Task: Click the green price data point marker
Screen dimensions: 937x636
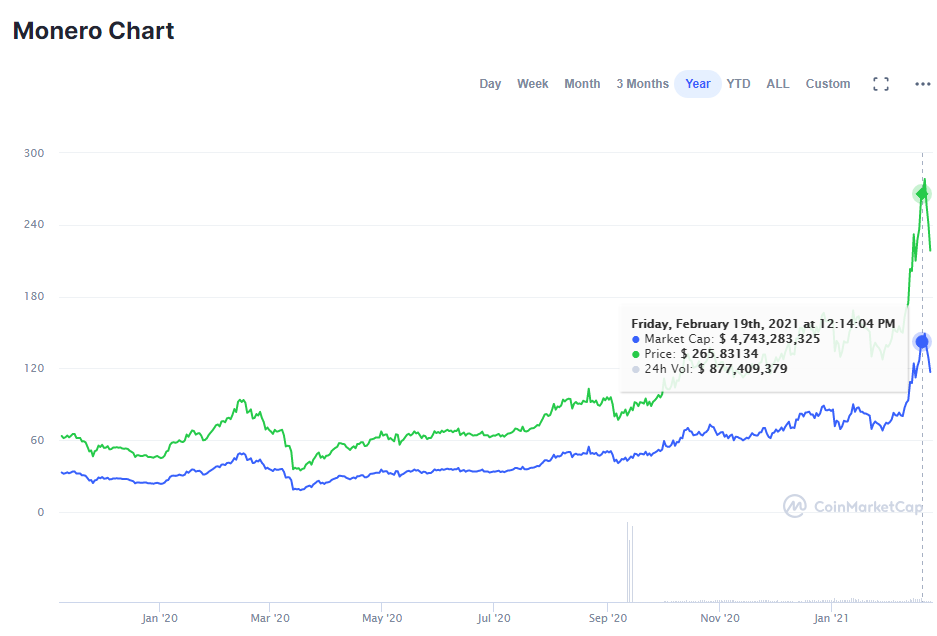Action: pyautogui.click(x=922, y=194)
